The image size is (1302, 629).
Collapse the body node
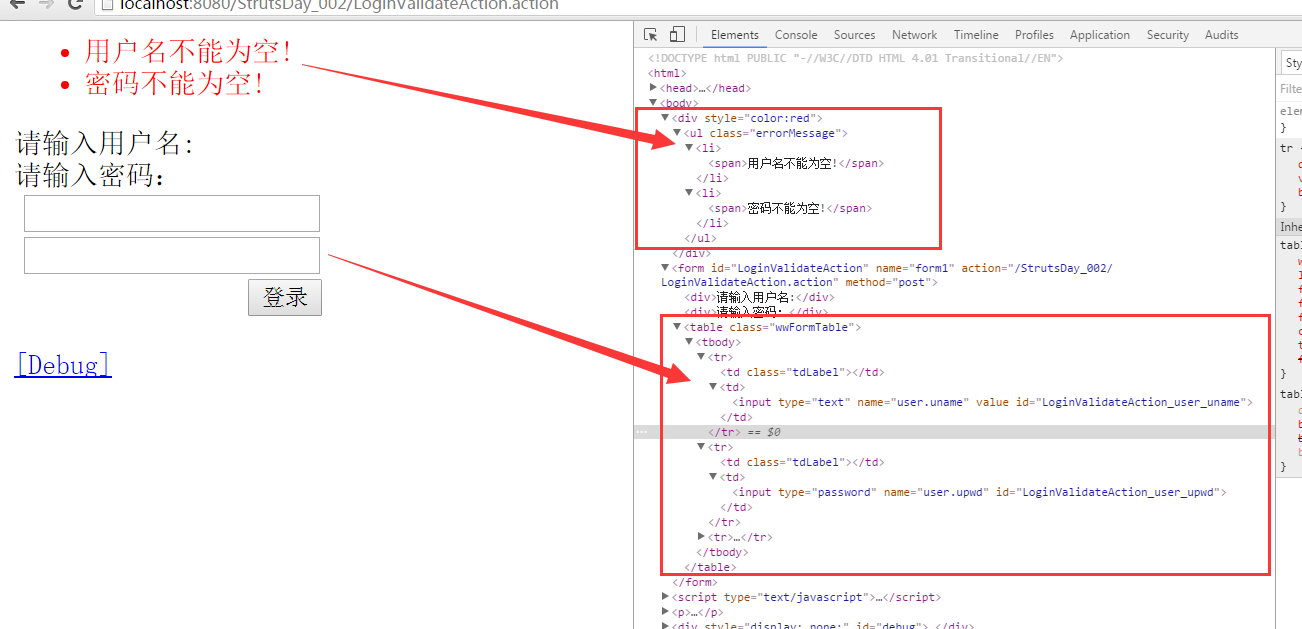(x=653, y=103)
